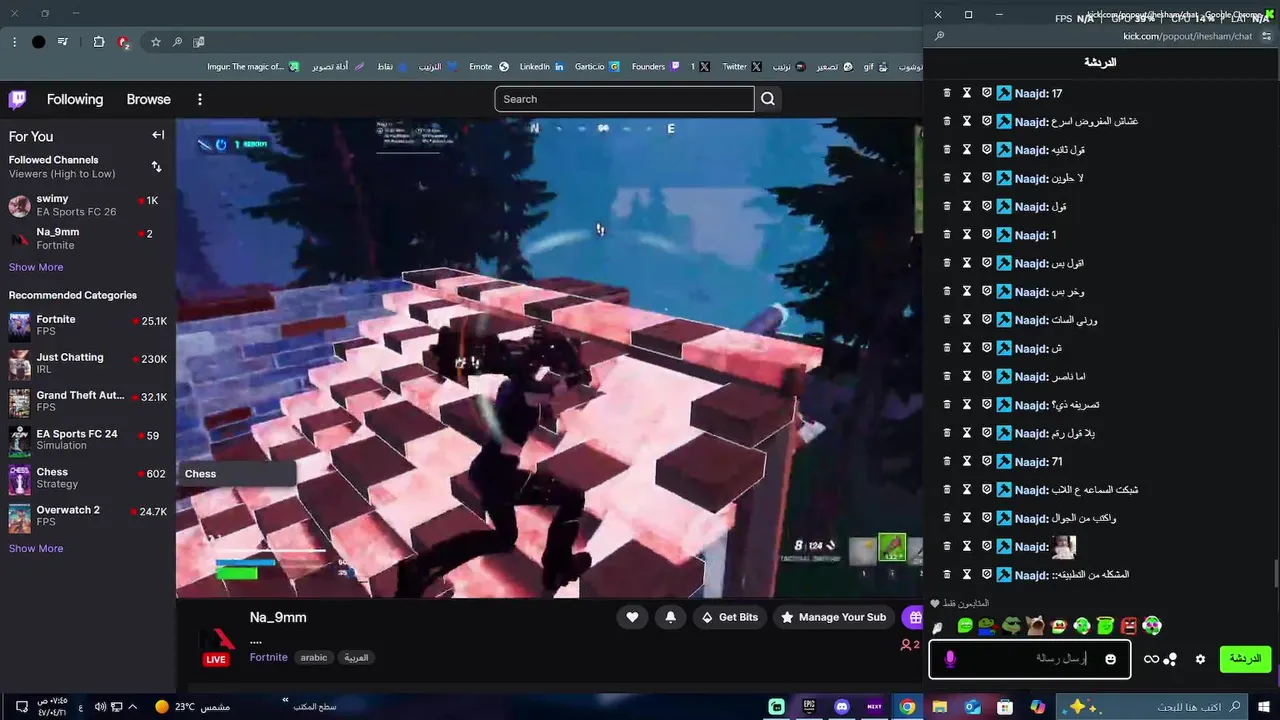Screen dimensions: 1280x720
Task: Open Chrome three-dot menu
Action: click(14, 42)
